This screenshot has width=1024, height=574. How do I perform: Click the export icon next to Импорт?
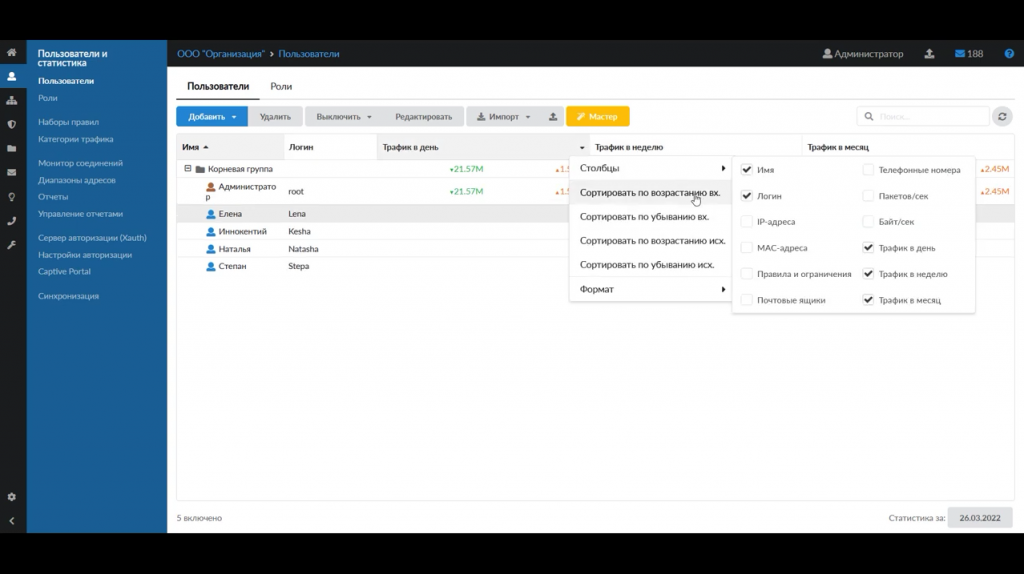pyautogui.click(x=553, y=116)
